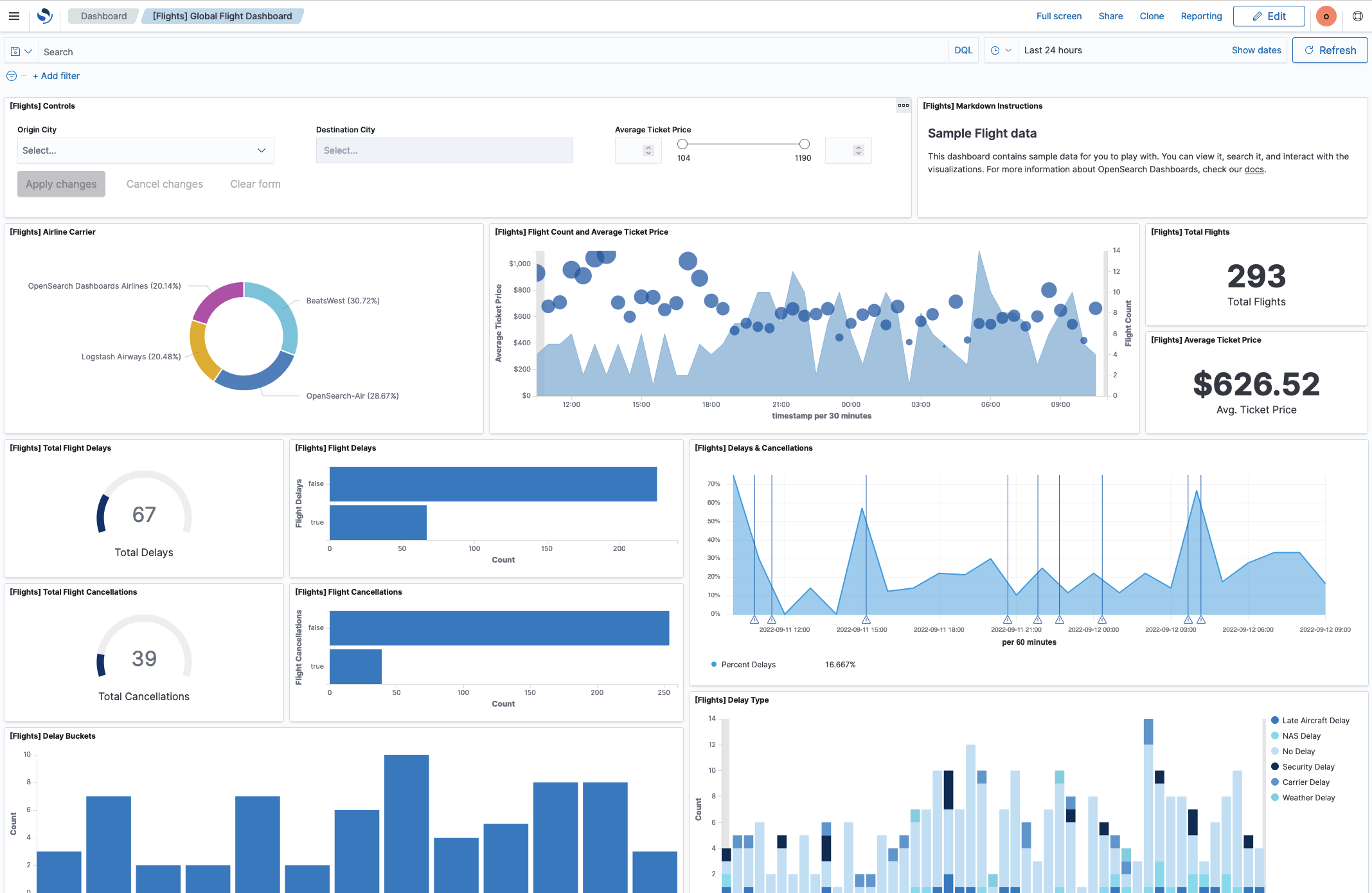This screenshot has height=893, width=1372.
Task: Click Logstash Airways (20.48%) label
Action: [131, 357]
